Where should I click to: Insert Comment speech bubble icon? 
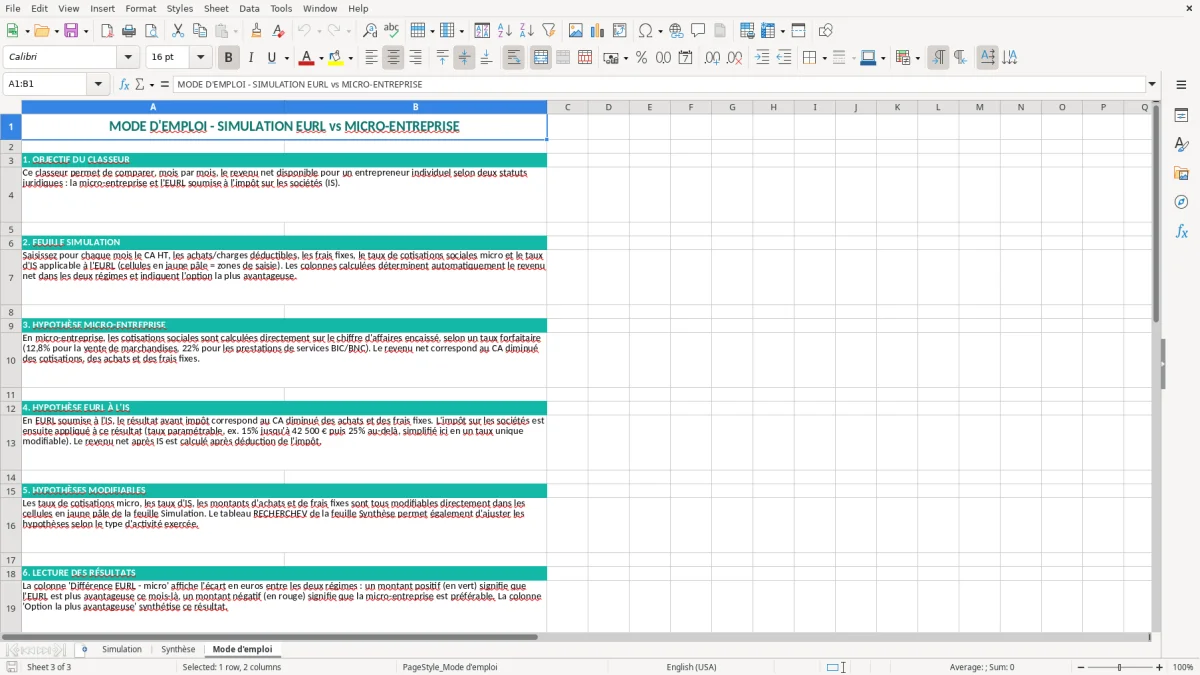point(698,31)
